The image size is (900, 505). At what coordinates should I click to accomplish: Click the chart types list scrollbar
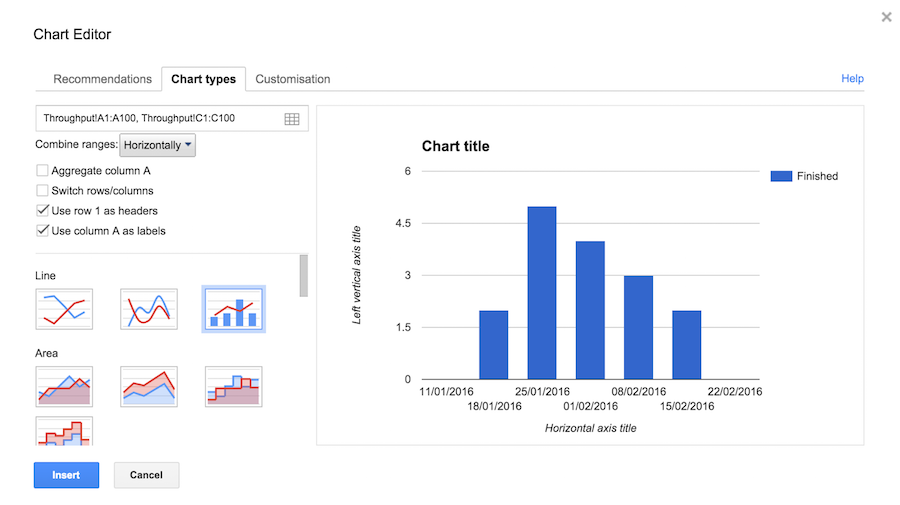pos(304,276)
